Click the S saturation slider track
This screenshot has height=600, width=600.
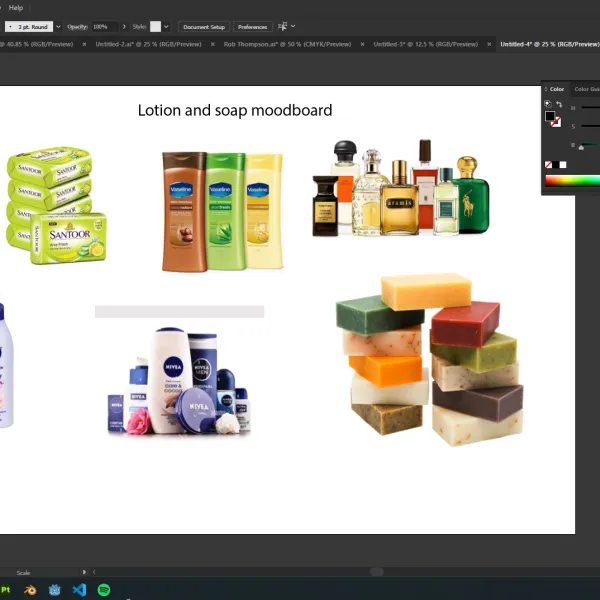pos(590,126)
